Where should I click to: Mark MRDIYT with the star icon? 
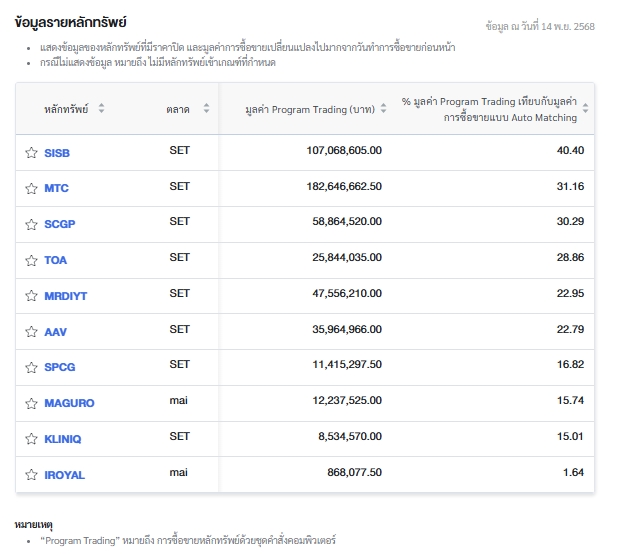(x=31, y=296)
